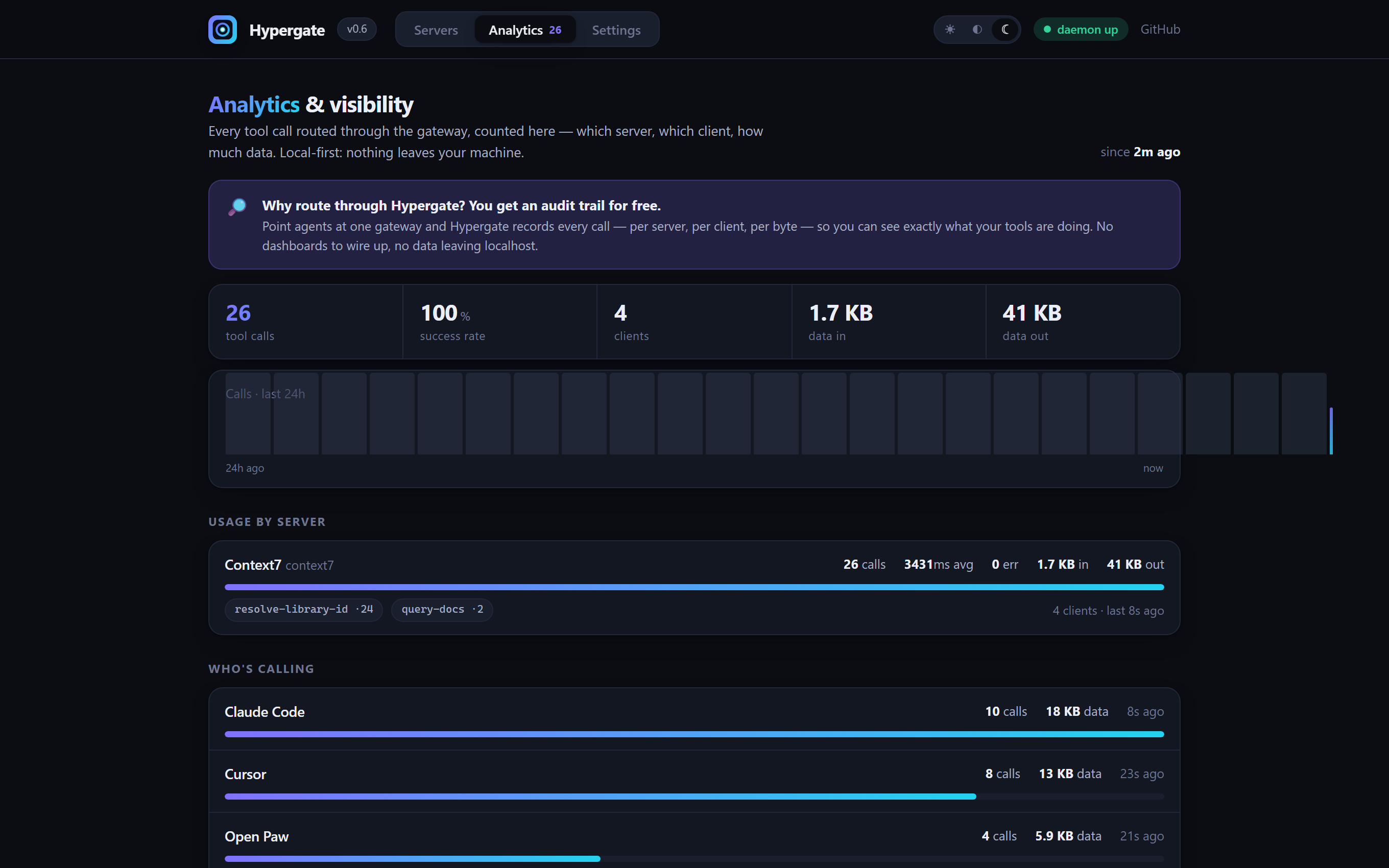Click the '10 calls' value for Claude Code
Screen dimensions: 1389x868
coord(1006,711)
